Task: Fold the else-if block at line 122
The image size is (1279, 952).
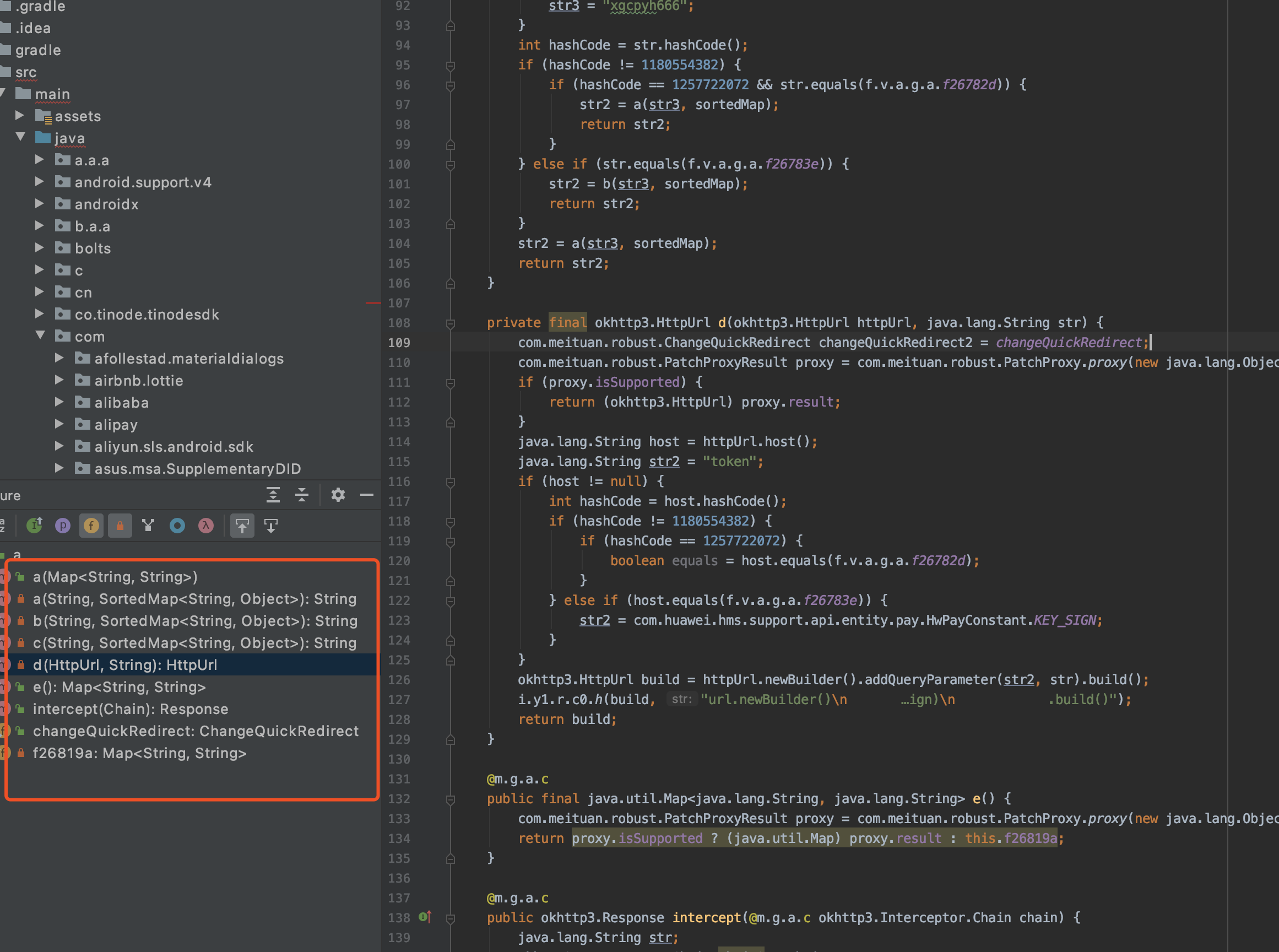Action: coord(451,601)
